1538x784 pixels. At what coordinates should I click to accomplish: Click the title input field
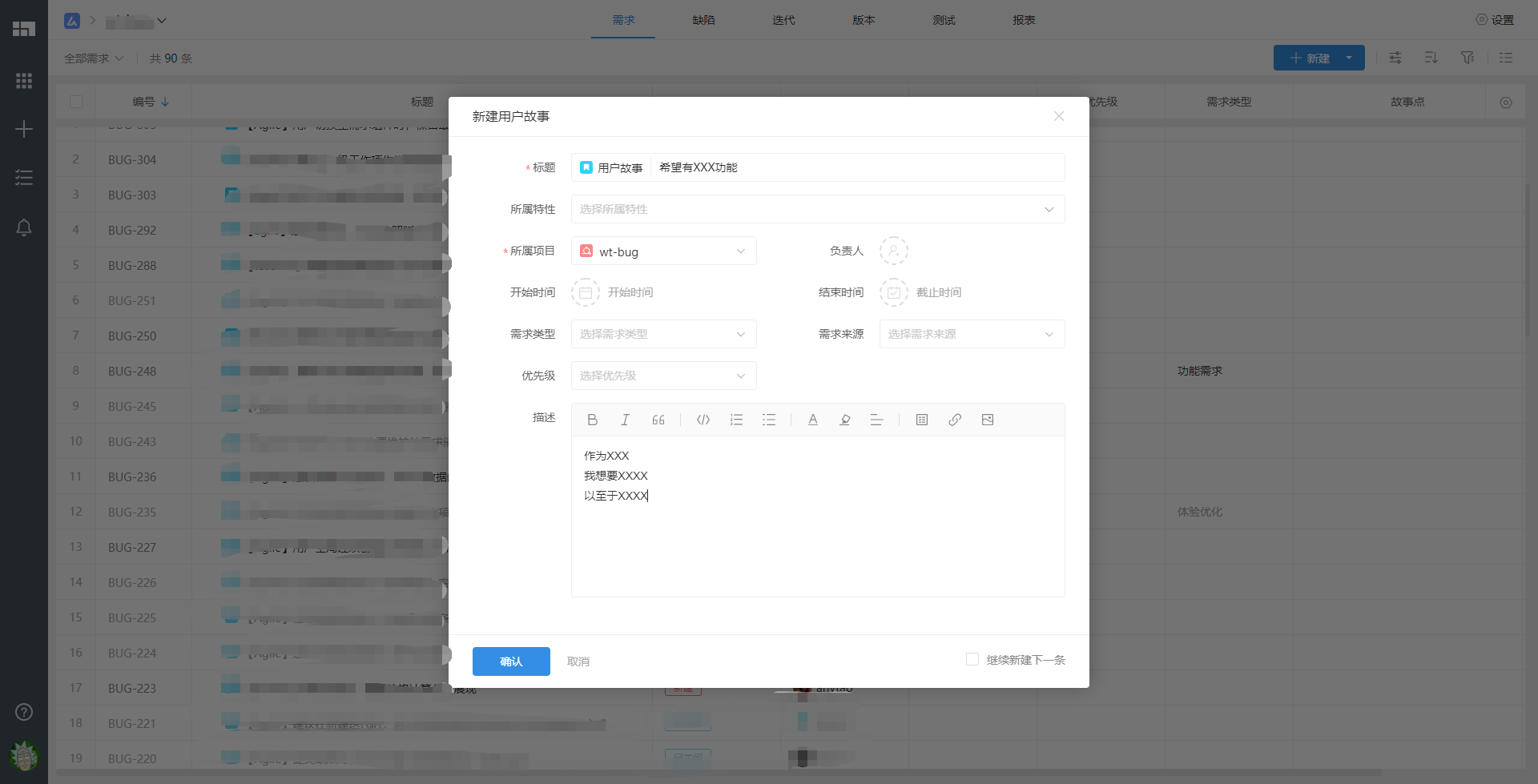tap(857, 167)
